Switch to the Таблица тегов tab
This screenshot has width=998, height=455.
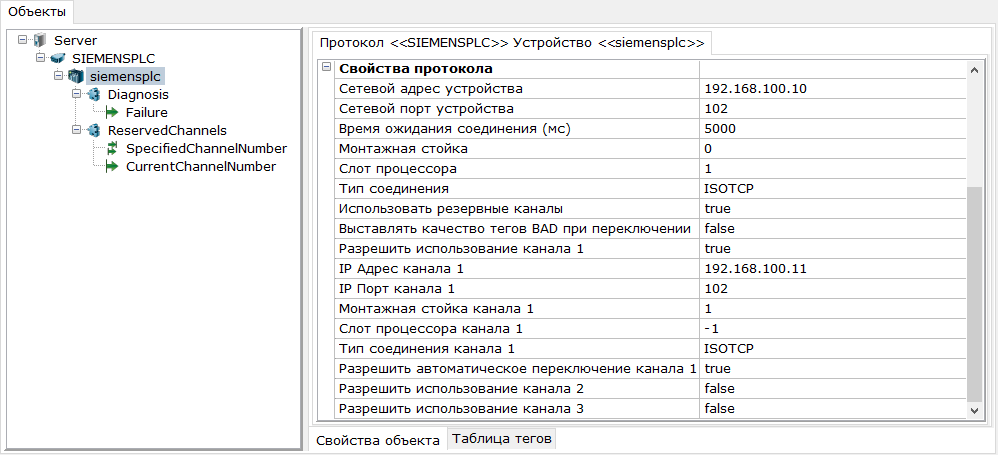502,438
